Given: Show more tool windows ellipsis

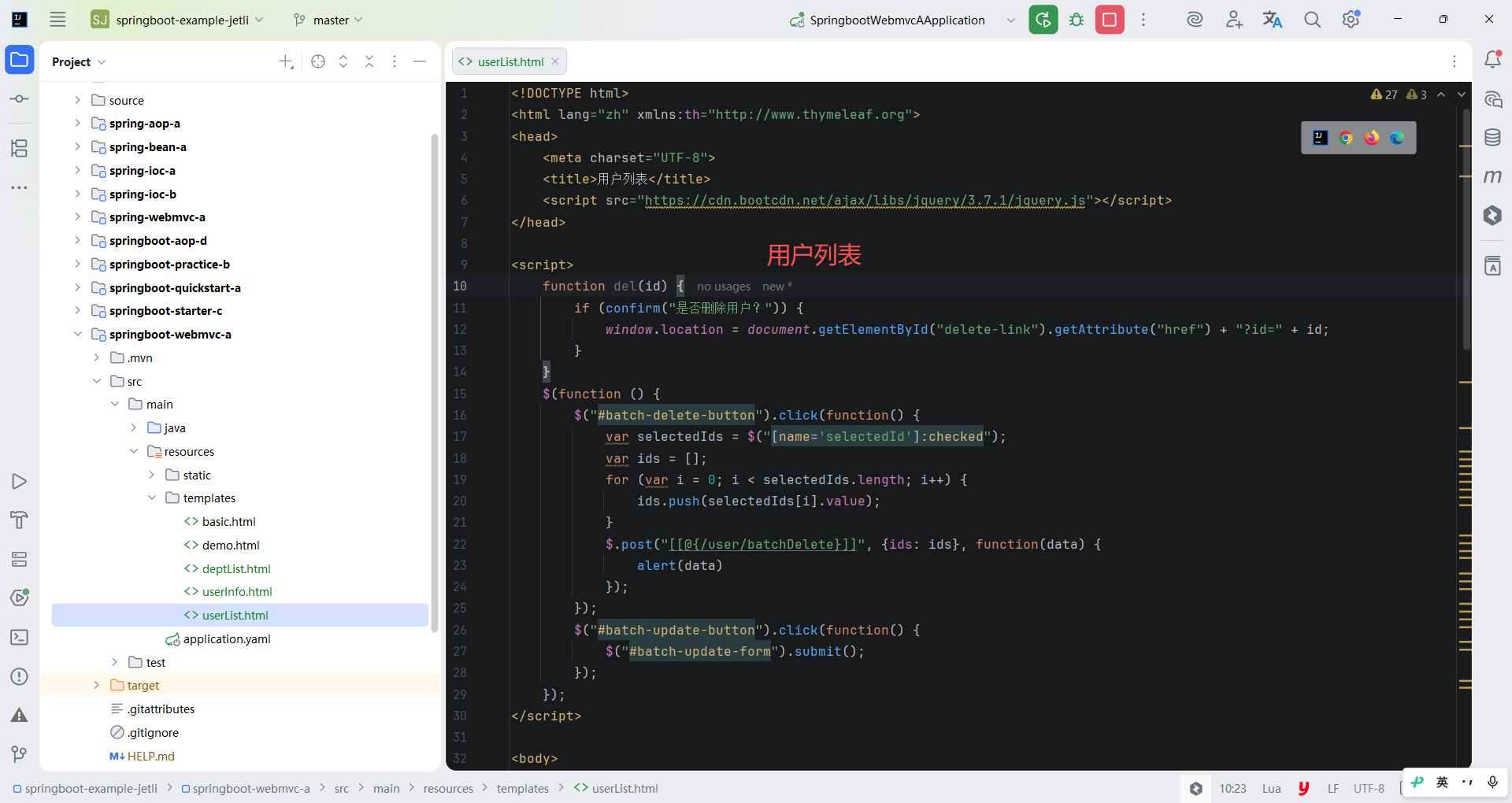Looking at the screenshot, I should (20, 187).
